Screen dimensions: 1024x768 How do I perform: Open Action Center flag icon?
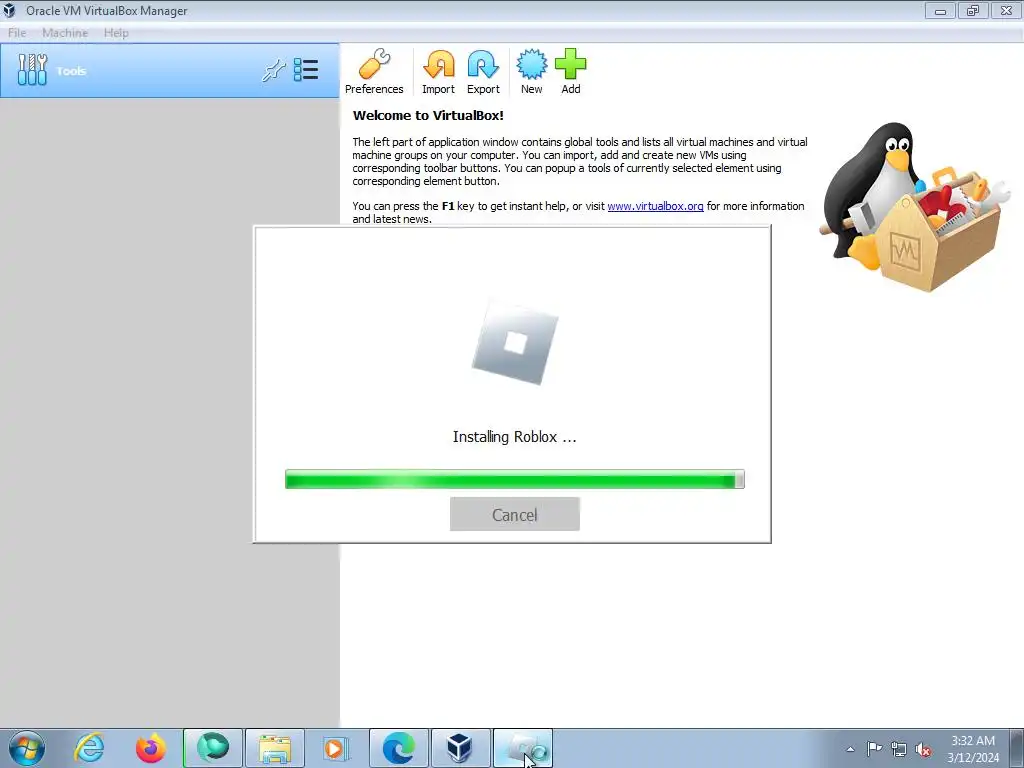click(874, 748)
